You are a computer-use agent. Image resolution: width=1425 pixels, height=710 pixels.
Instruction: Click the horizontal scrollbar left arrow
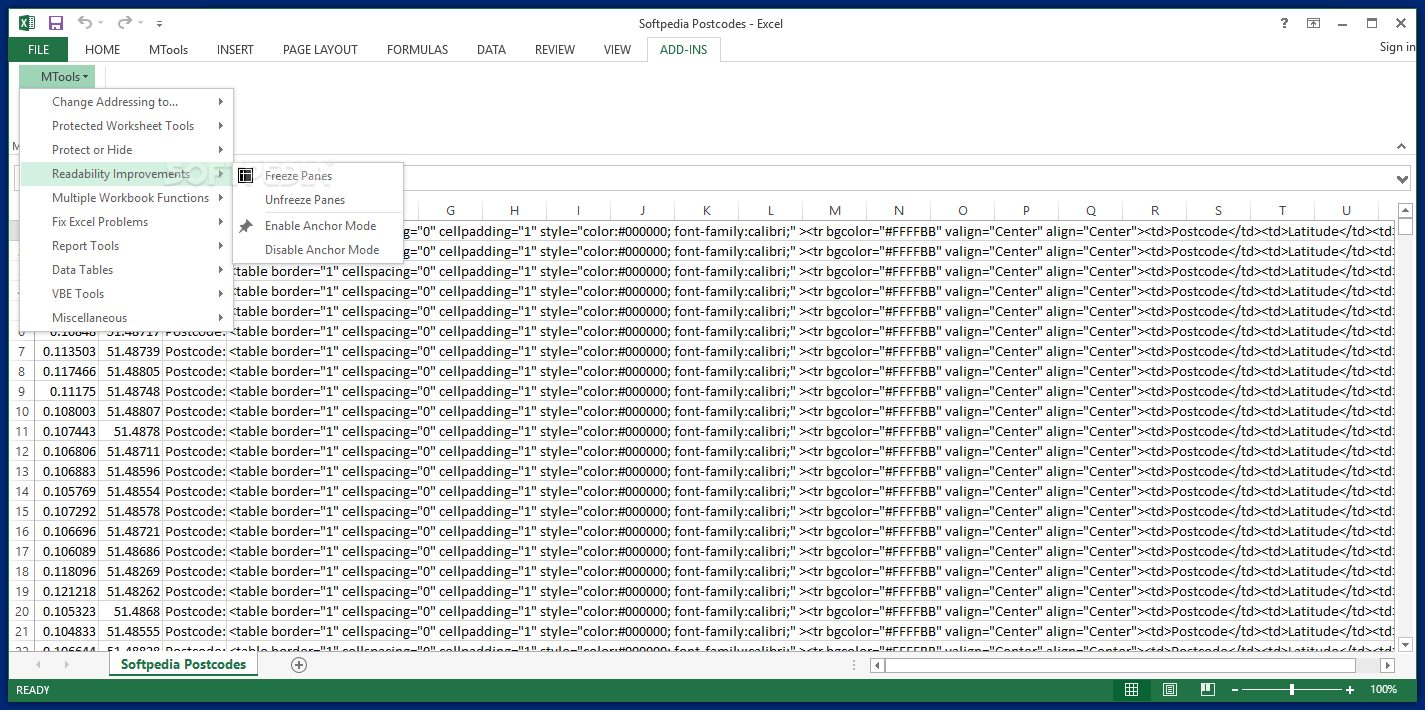(877, 665)
